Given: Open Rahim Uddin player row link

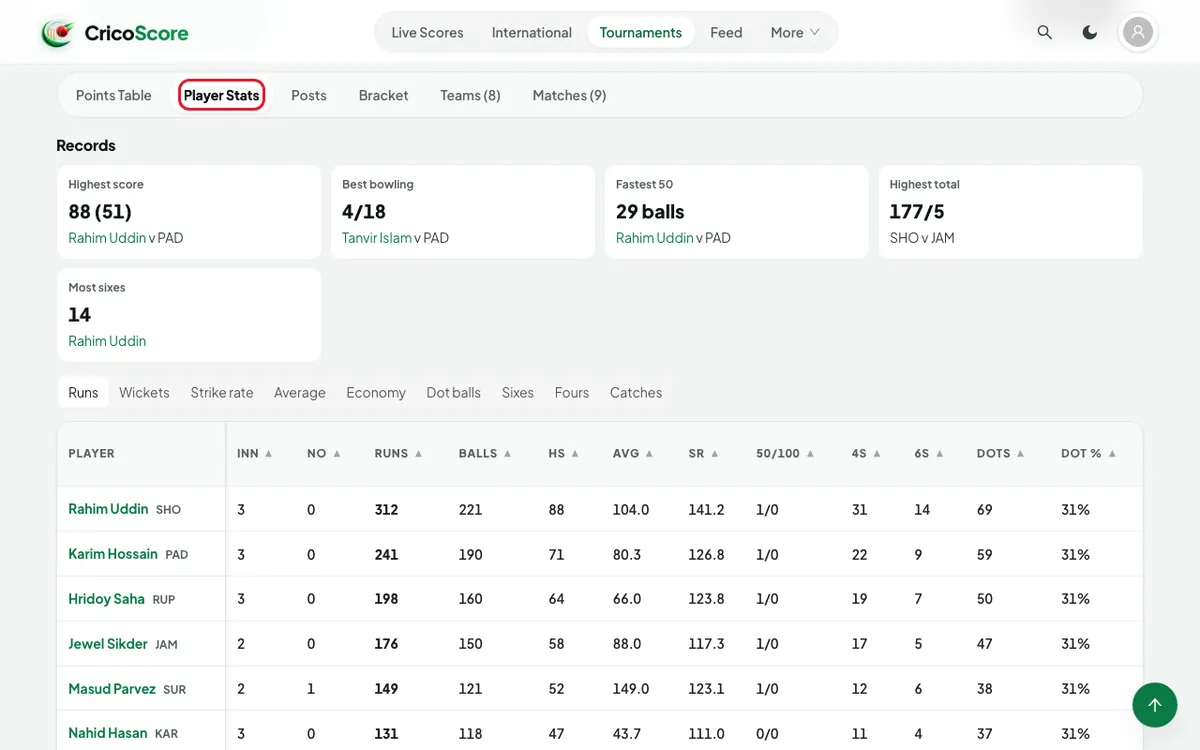Looking at the screenshot, I should [108, 509].
